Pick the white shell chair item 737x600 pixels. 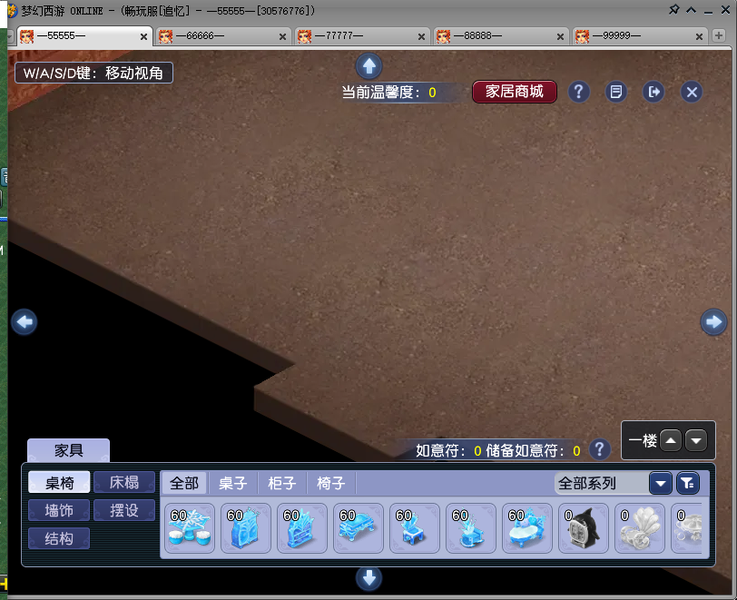pyautogui.click(x=639, y=529)
